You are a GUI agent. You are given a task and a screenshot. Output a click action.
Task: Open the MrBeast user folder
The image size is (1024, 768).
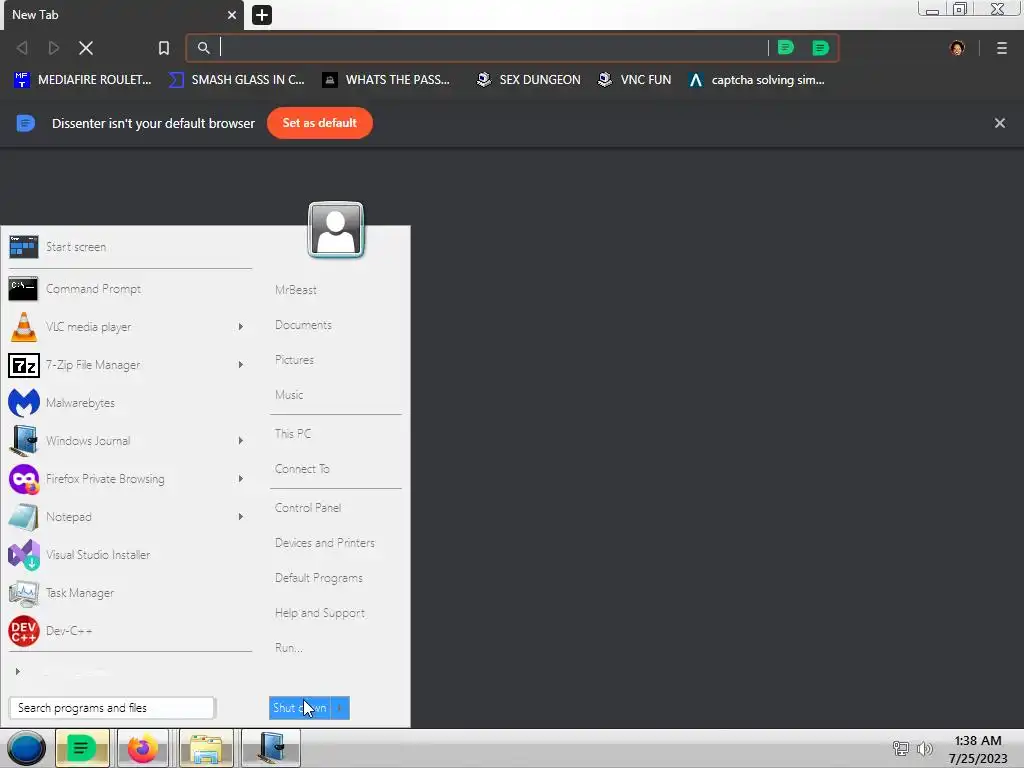coord(296,290)
